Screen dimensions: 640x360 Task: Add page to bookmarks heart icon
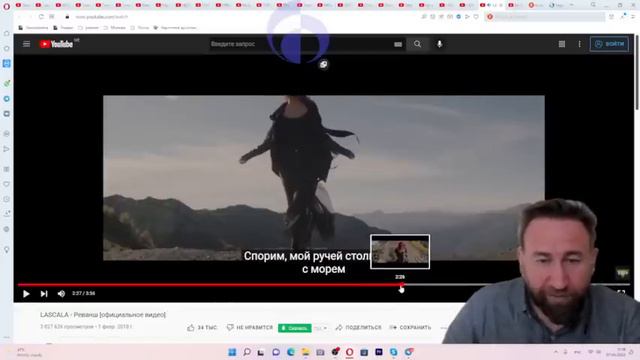coord(476,17)
